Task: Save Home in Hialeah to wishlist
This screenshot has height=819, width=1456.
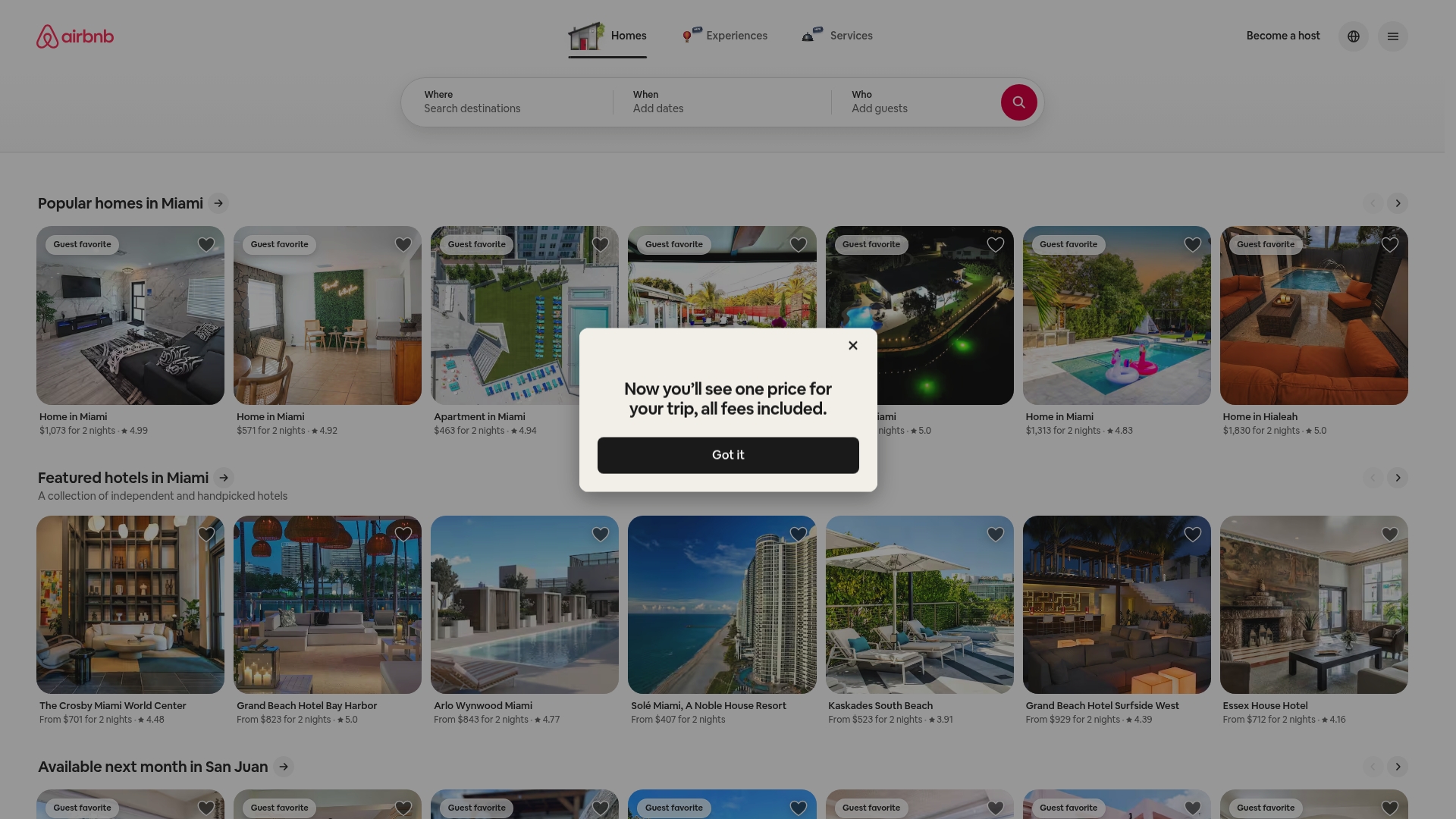Action: click(1389, 245)
